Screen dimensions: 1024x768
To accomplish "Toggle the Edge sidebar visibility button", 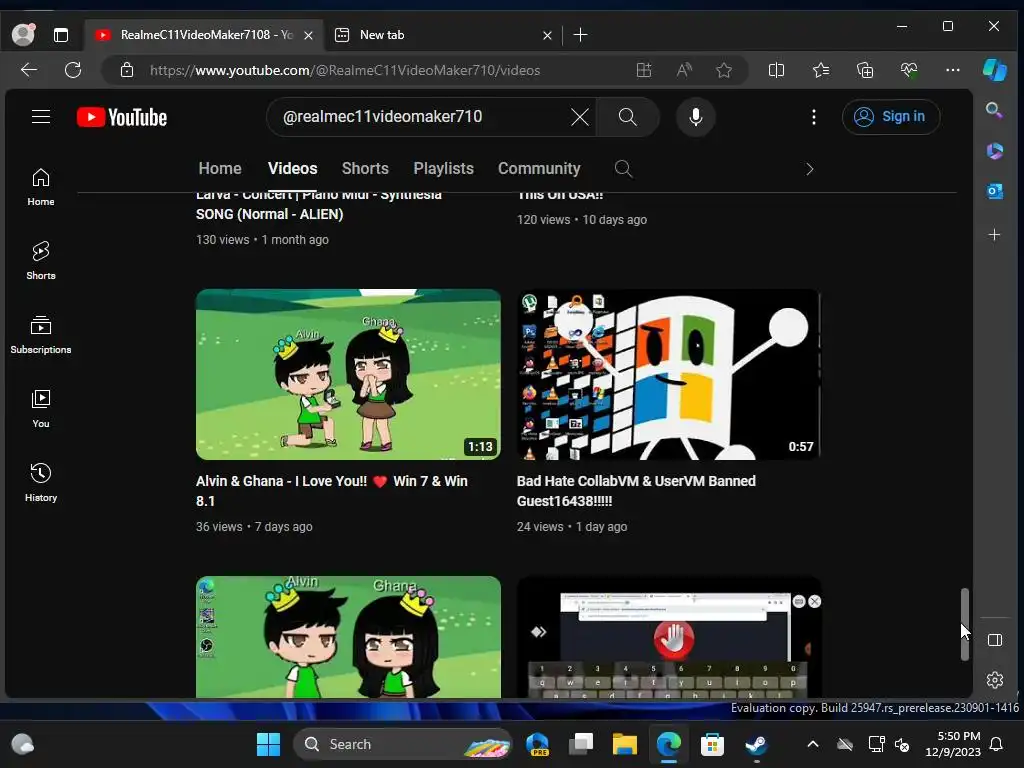I will pos(995,640).
